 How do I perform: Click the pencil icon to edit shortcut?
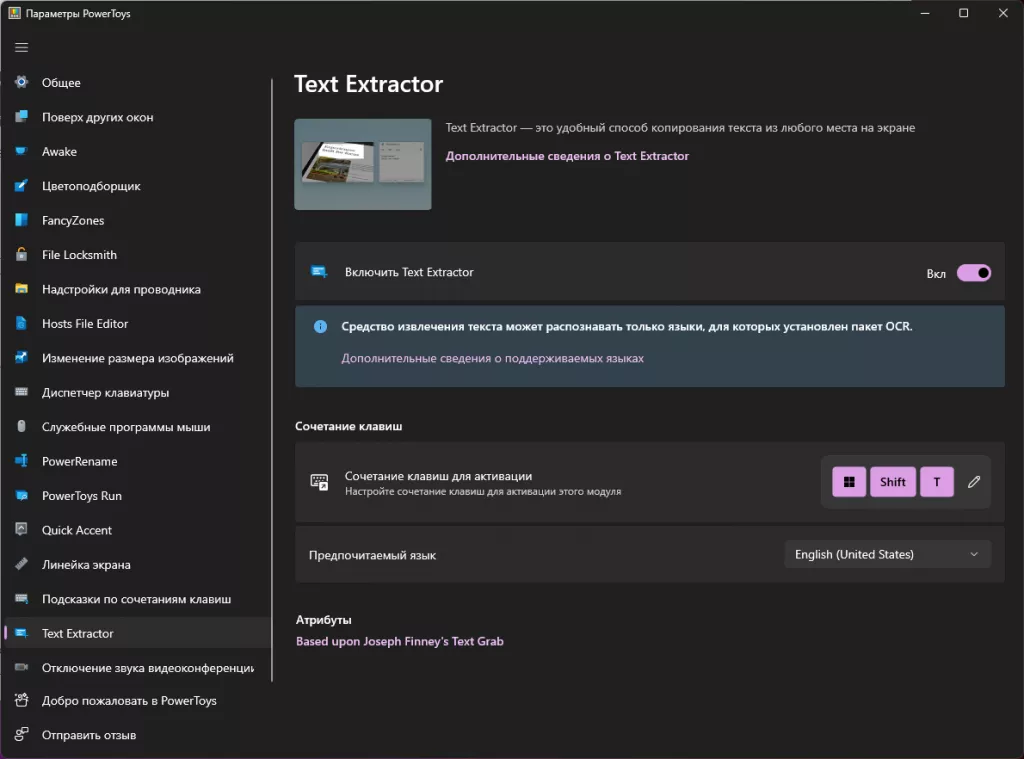click(x=974, y=482)
